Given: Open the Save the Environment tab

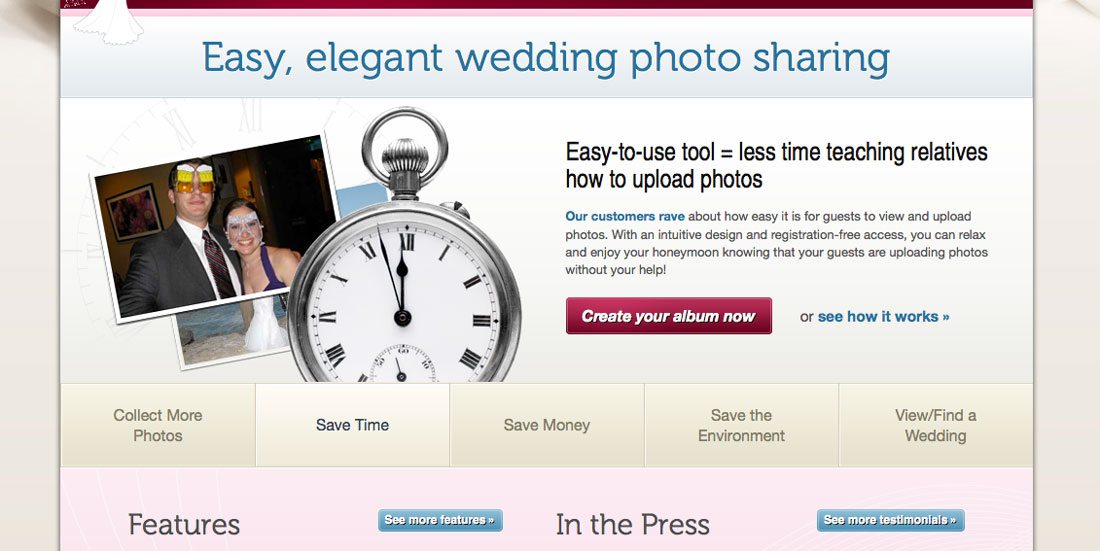Looking at the screenshot, I should point(742,425).
